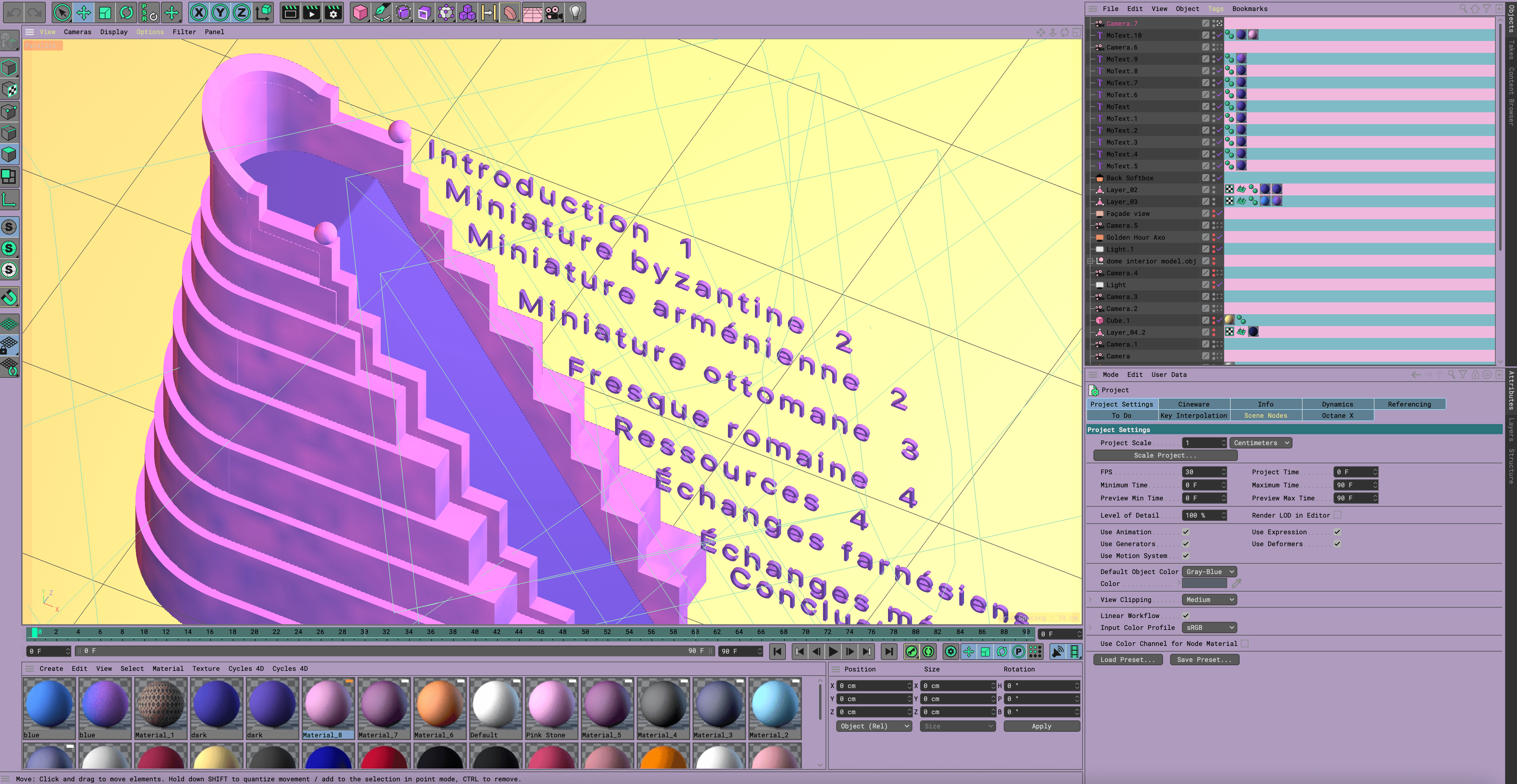The width and height of the screenshot is (1517, 784).
Task: Change the Centimeters unit dropdown
Action: (x=1260, y=443)
